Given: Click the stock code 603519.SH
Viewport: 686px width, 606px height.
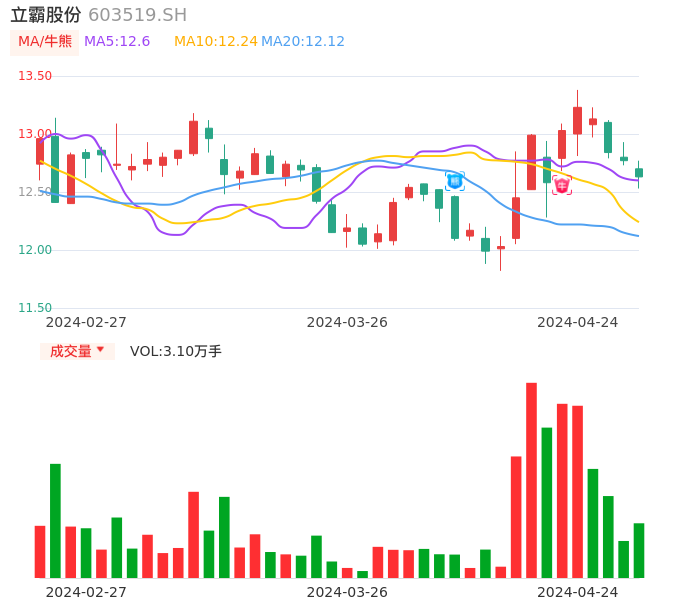Looking at the screenshot, I should click(x=137, y=15).
